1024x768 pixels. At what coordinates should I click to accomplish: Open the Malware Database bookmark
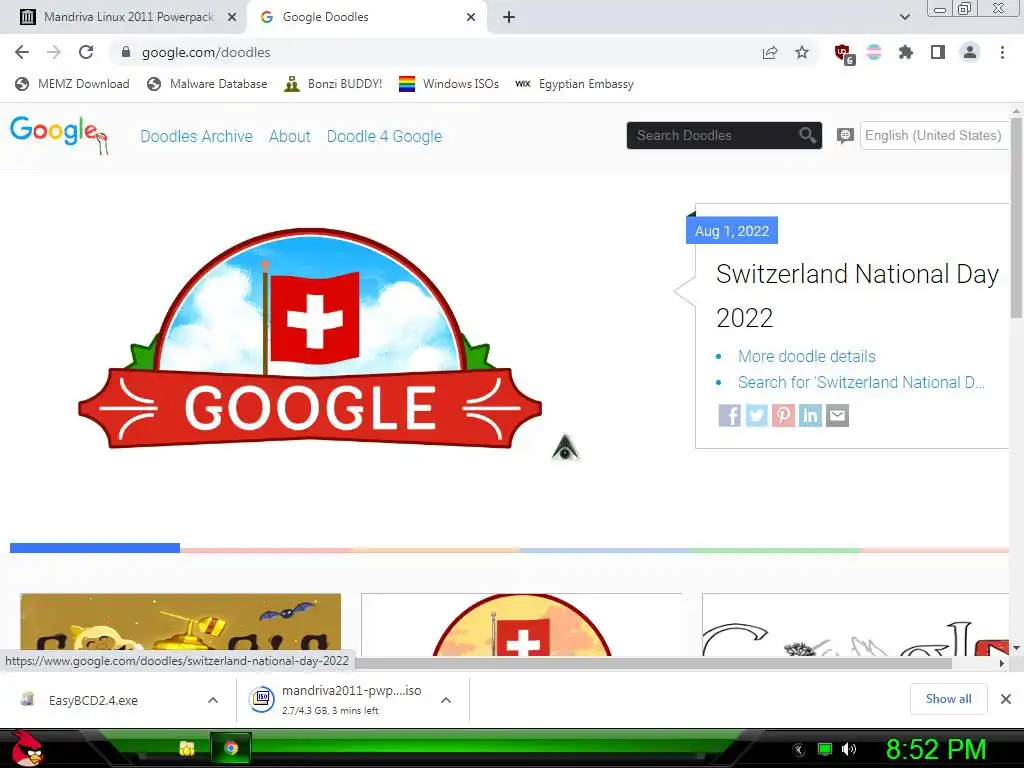click(x=208, y=84)
